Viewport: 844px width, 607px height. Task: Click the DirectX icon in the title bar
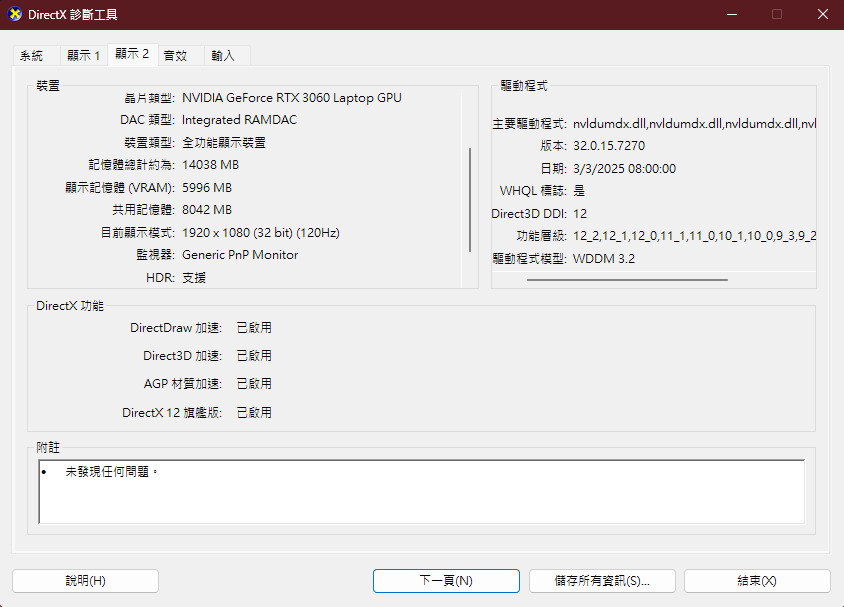click(x=15, y=15)
